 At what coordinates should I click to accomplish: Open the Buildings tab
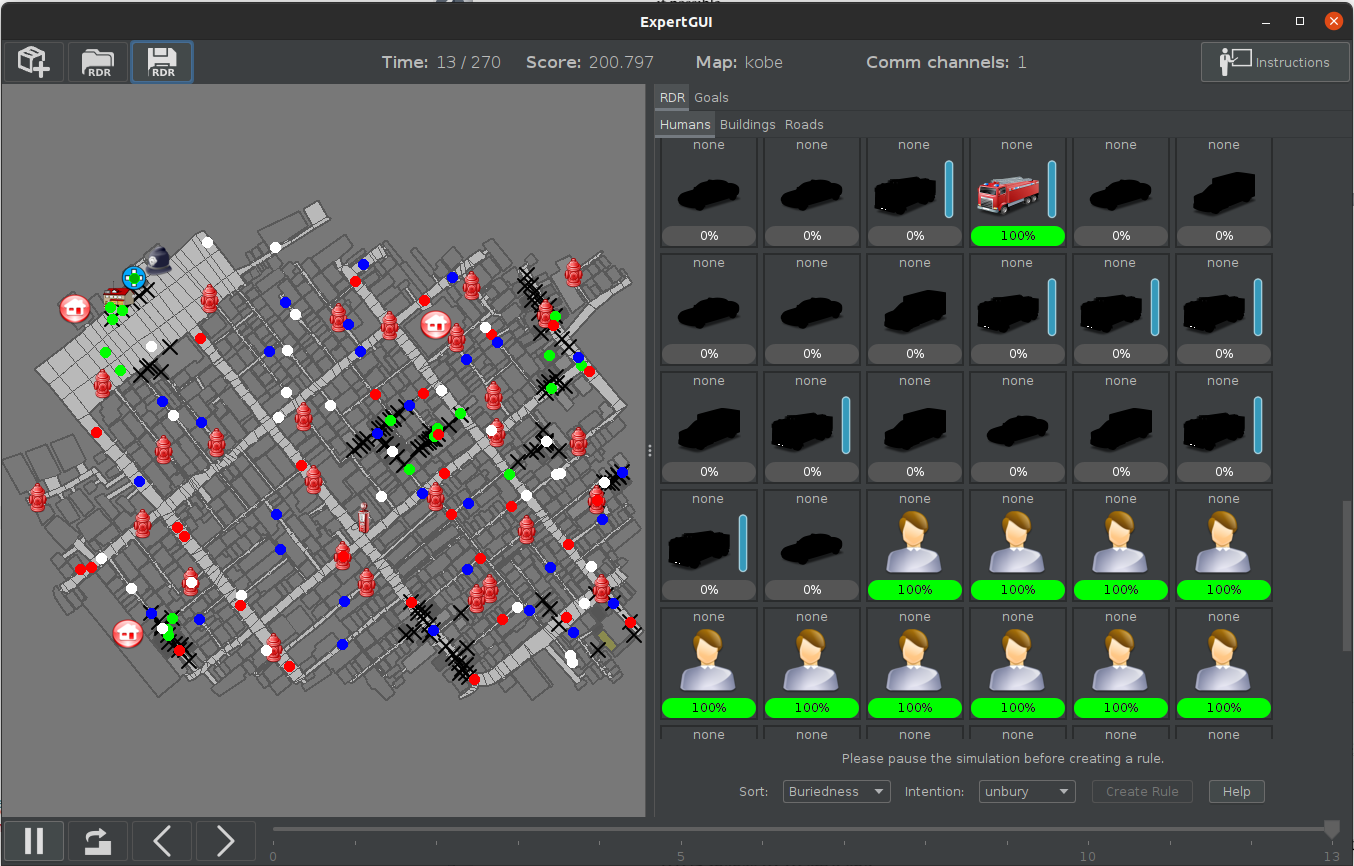748,124
